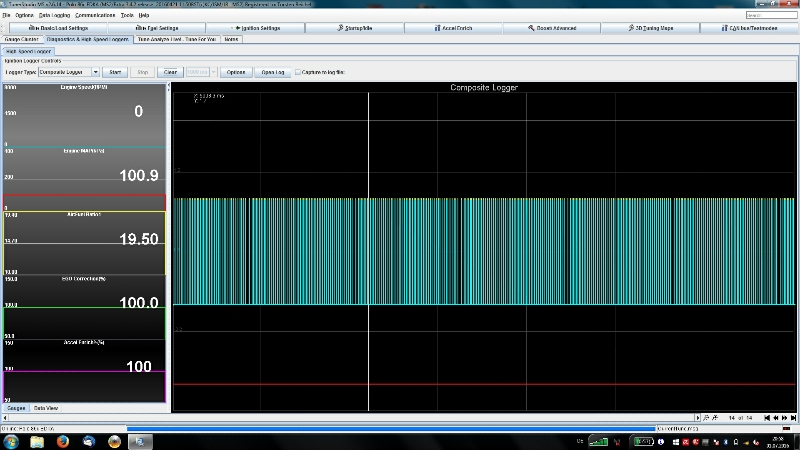Open the CAN bus/Testmodes toolbar menu

(x=749, y=28)
